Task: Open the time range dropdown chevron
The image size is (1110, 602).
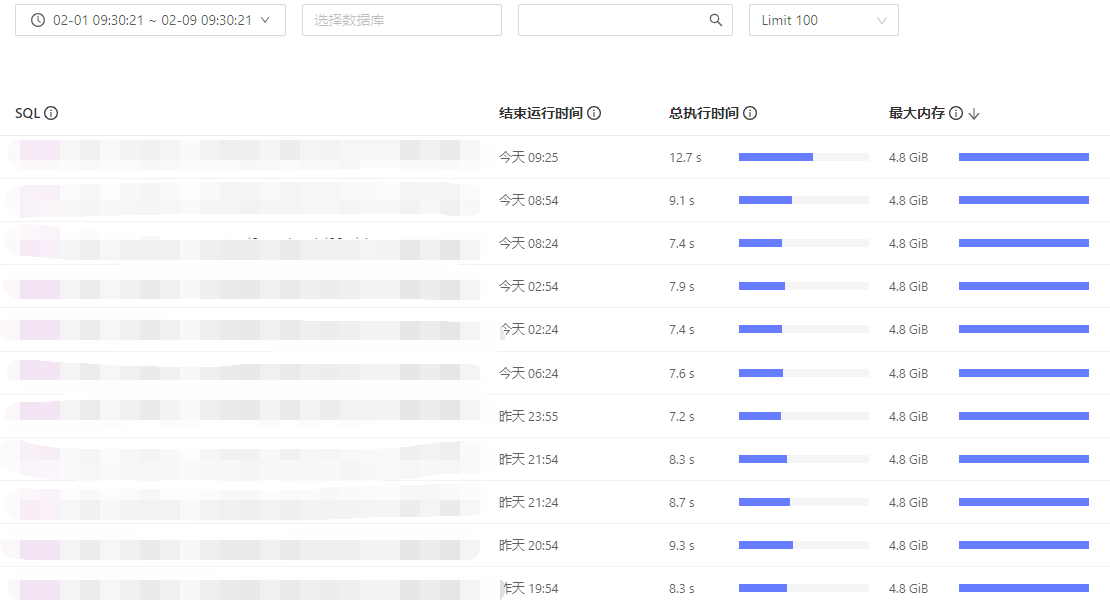Action: point(265,21)
